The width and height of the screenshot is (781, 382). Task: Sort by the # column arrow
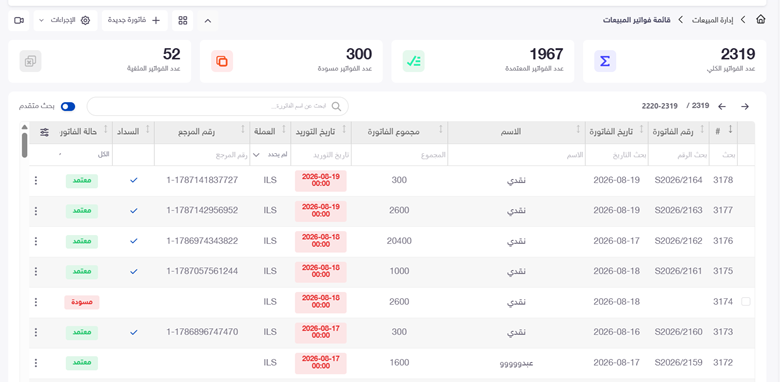[x=730, y=129]
